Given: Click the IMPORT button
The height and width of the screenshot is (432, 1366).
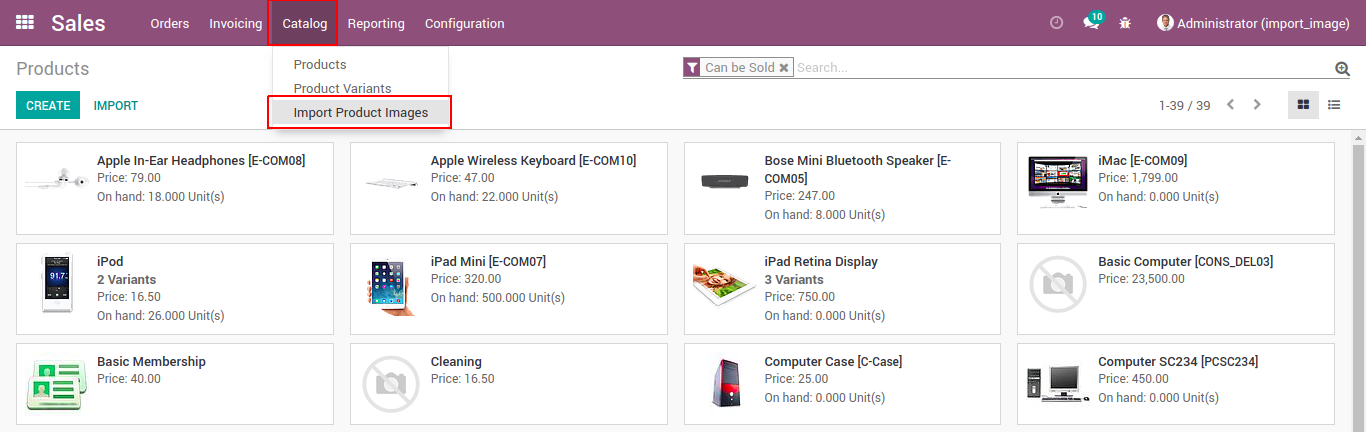Looking at the screenshot, I should [x=116, y=105].
